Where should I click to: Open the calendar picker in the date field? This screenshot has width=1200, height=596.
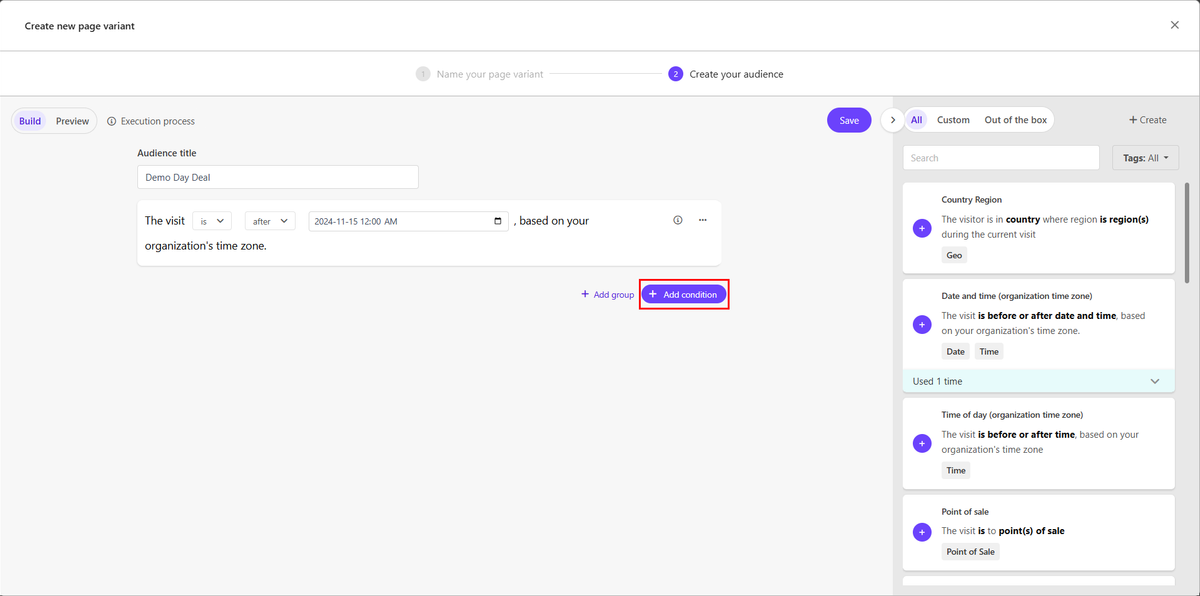[499, 221]
